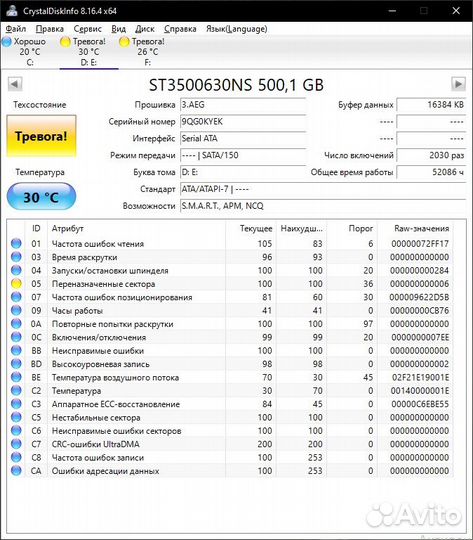Click blue status dot for Температура C2

(16, 391)
